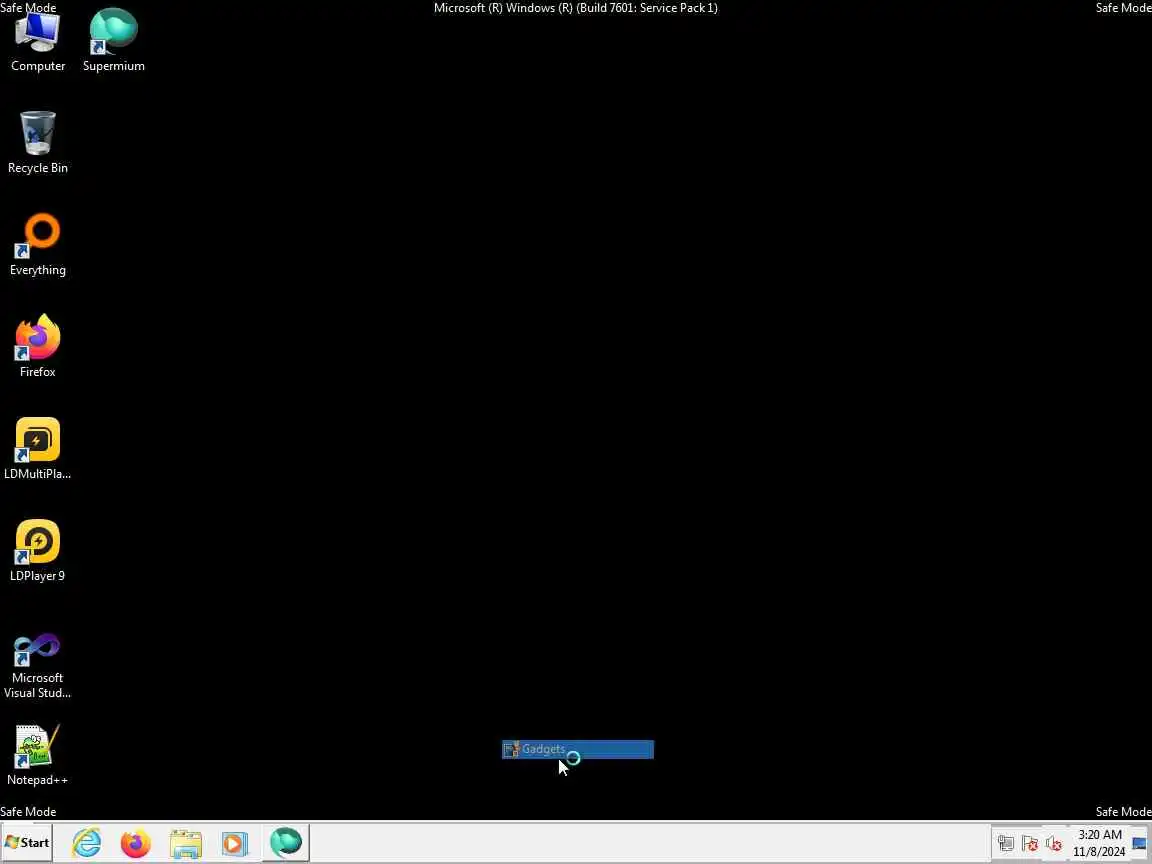The height and width of the screenshot is (864, 1152).
Task: Choose Gadgets in the context menu
Action: [577, 749]
